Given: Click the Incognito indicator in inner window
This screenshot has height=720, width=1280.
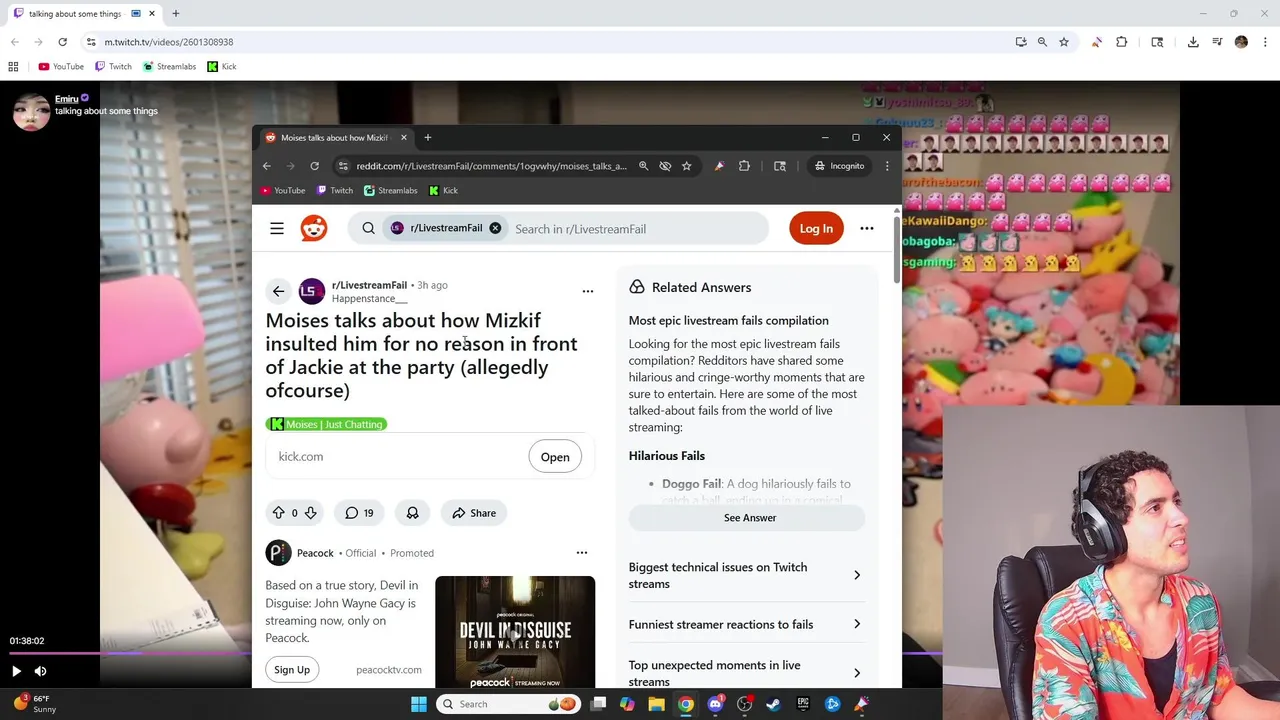Looking at the screenshot, I should [839, 166].
